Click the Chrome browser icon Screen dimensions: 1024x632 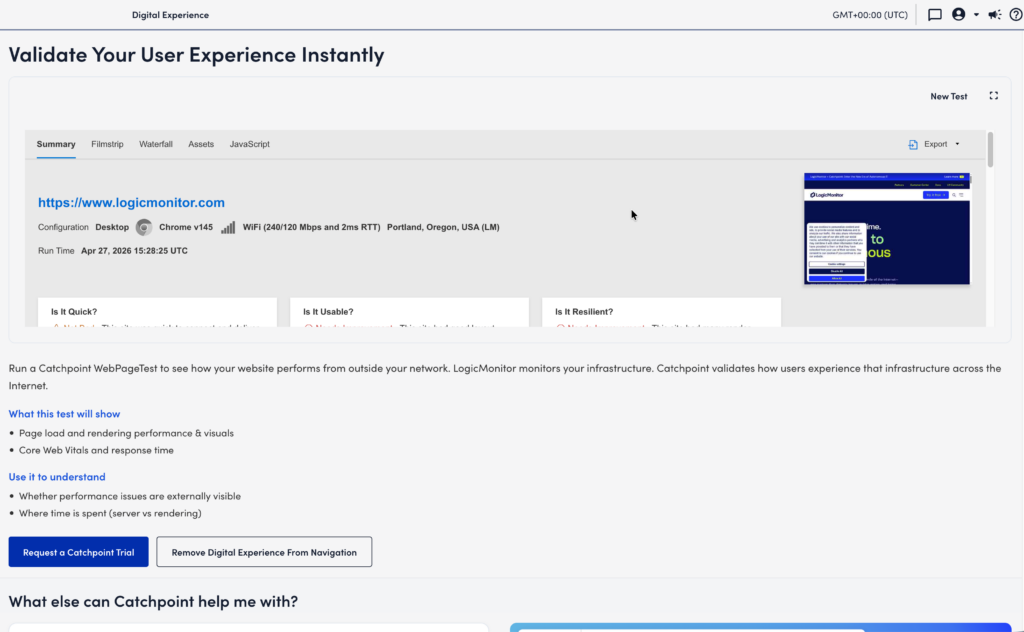(144, 227)
